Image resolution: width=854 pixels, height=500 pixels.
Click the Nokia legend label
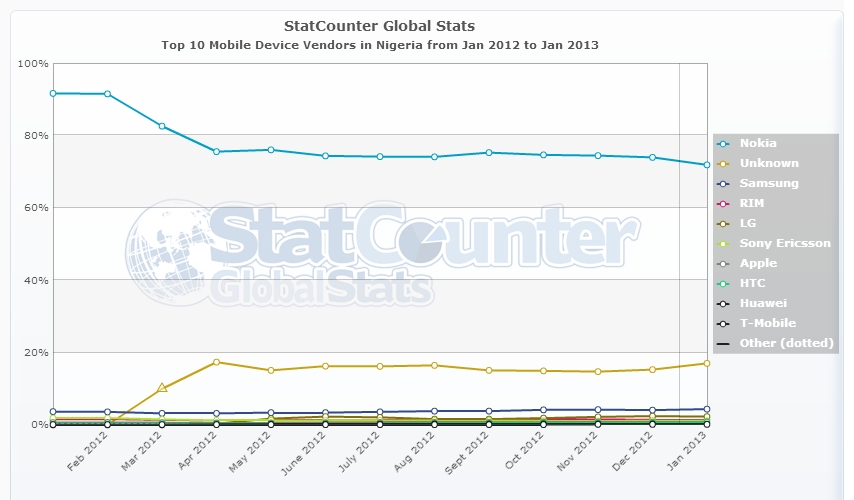point(758,143)
